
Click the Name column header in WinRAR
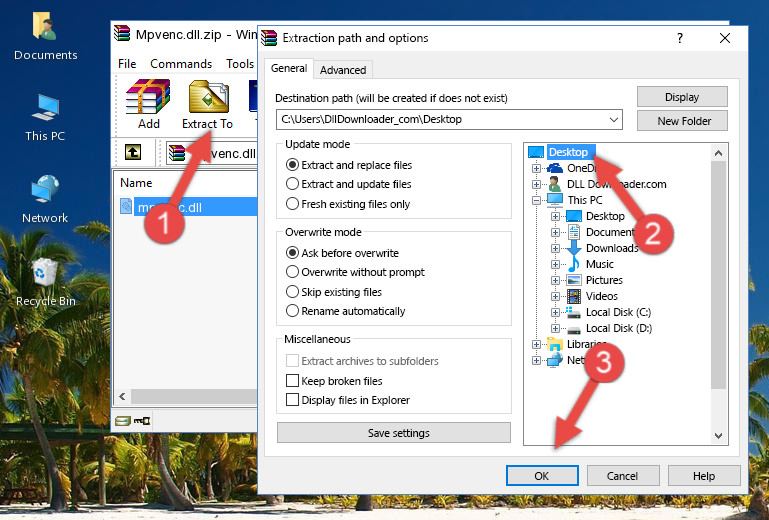(x=136, y=183)
